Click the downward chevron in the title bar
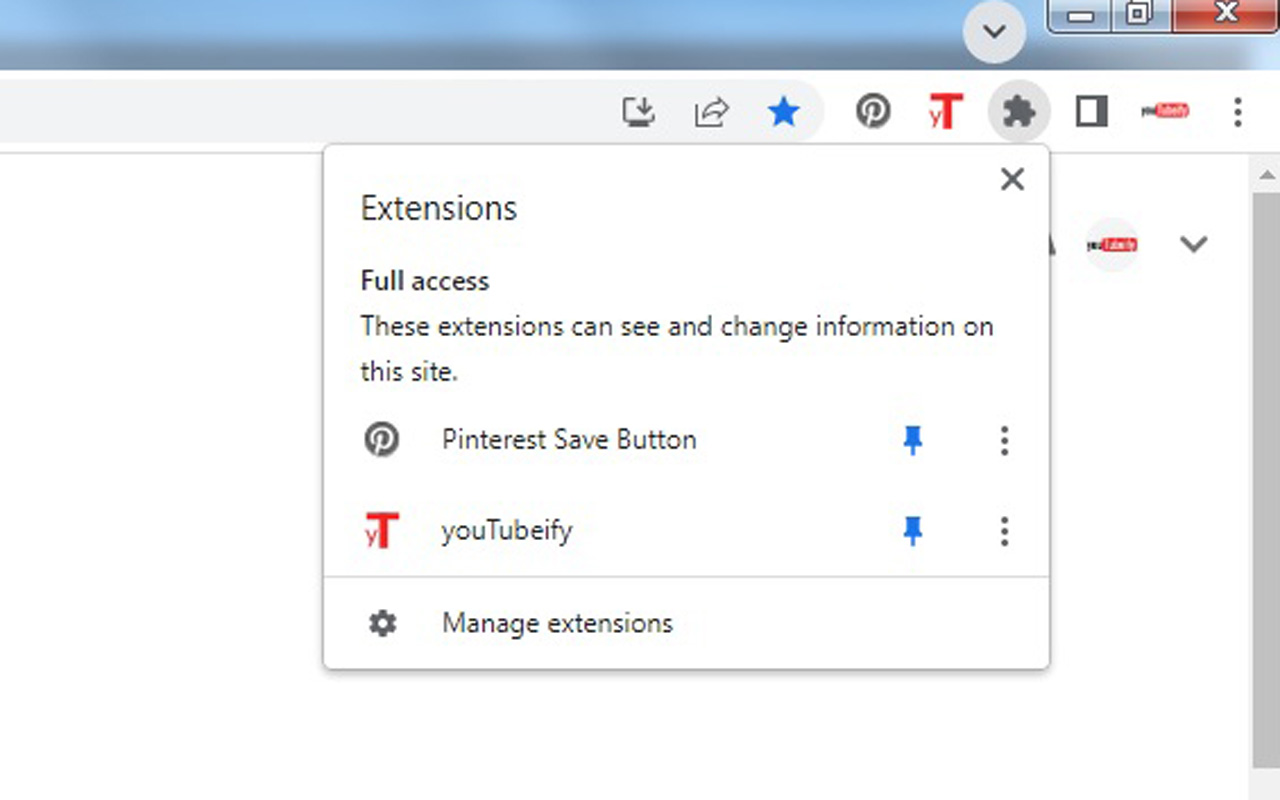This screenshot has height=800, width=1280. 994,31
